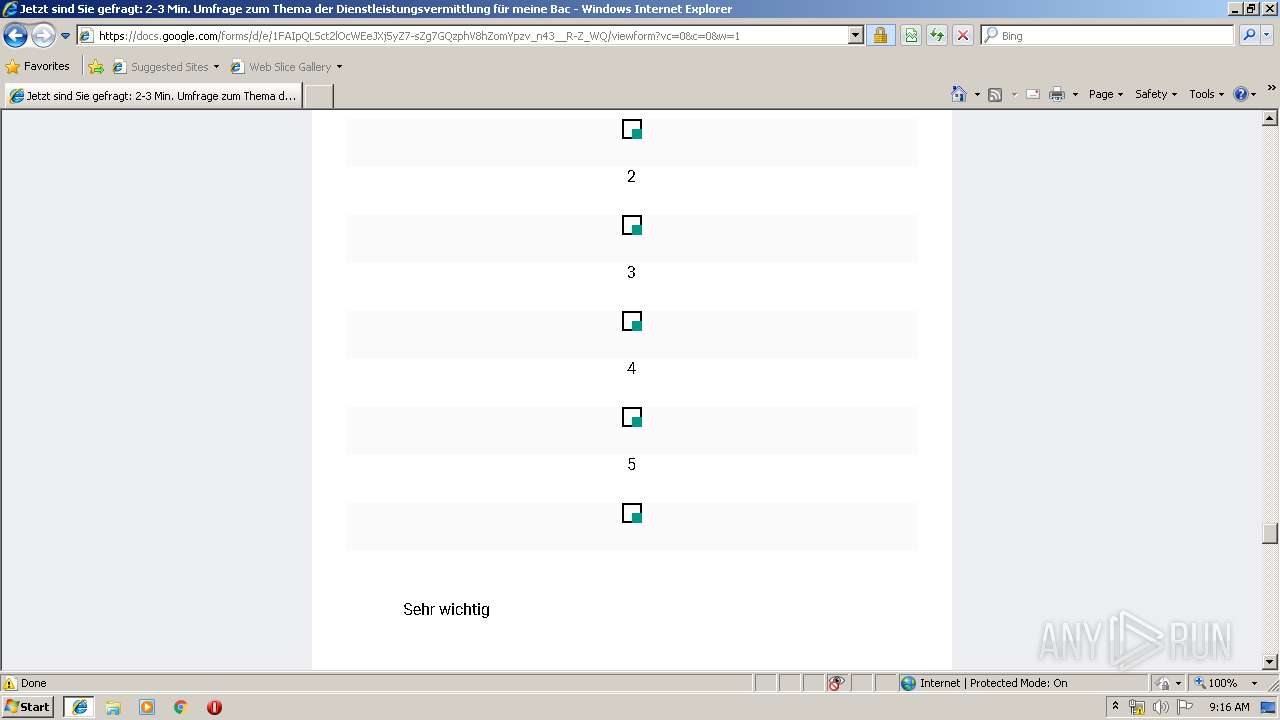Open the Page menu

pyautogui.click(x=1105, y=94)
